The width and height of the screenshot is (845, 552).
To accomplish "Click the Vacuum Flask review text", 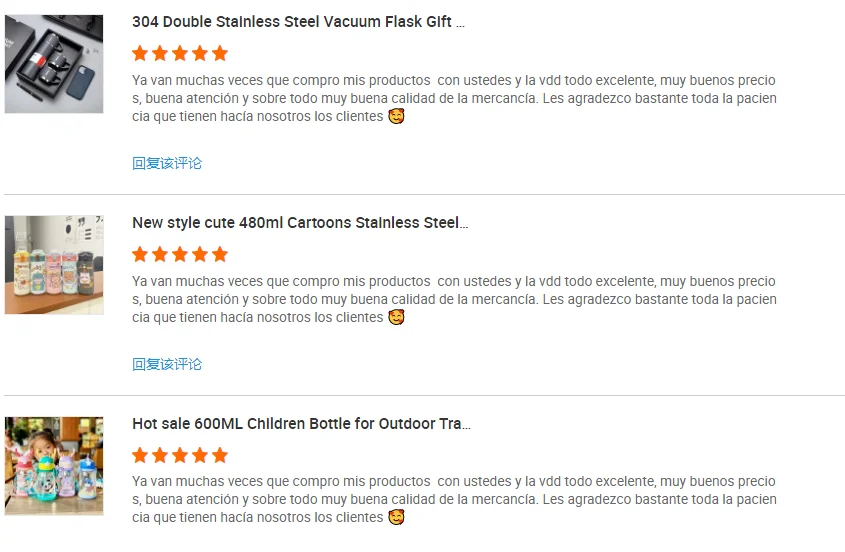I will [454, 98].
